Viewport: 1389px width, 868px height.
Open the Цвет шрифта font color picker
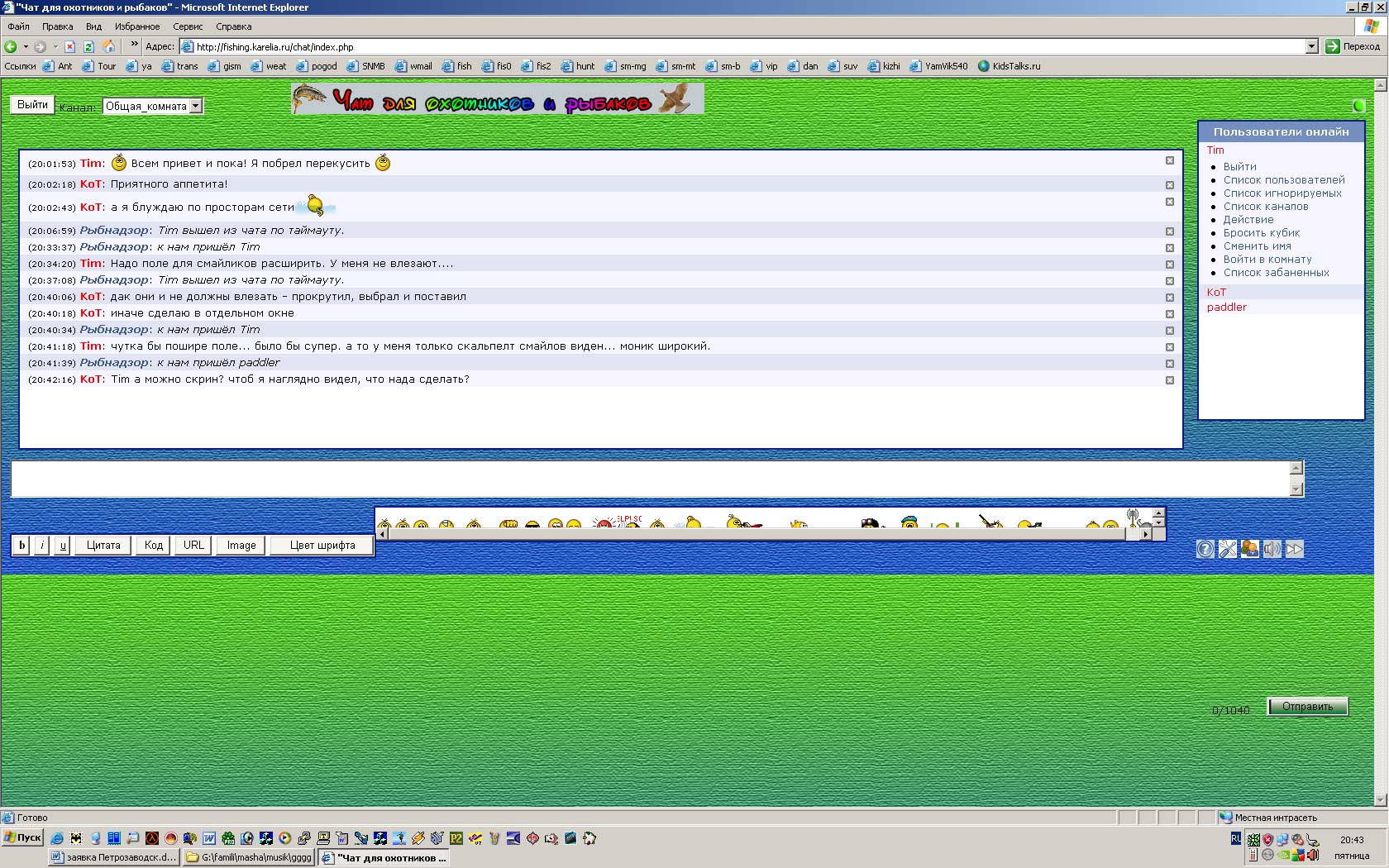(322, 546)
